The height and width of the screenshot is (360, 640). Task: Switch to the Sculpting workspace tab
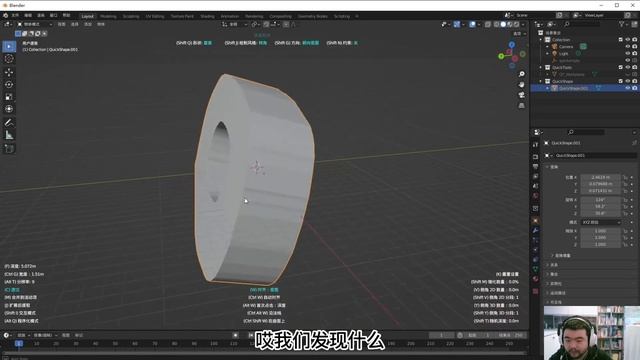point(131,16)
